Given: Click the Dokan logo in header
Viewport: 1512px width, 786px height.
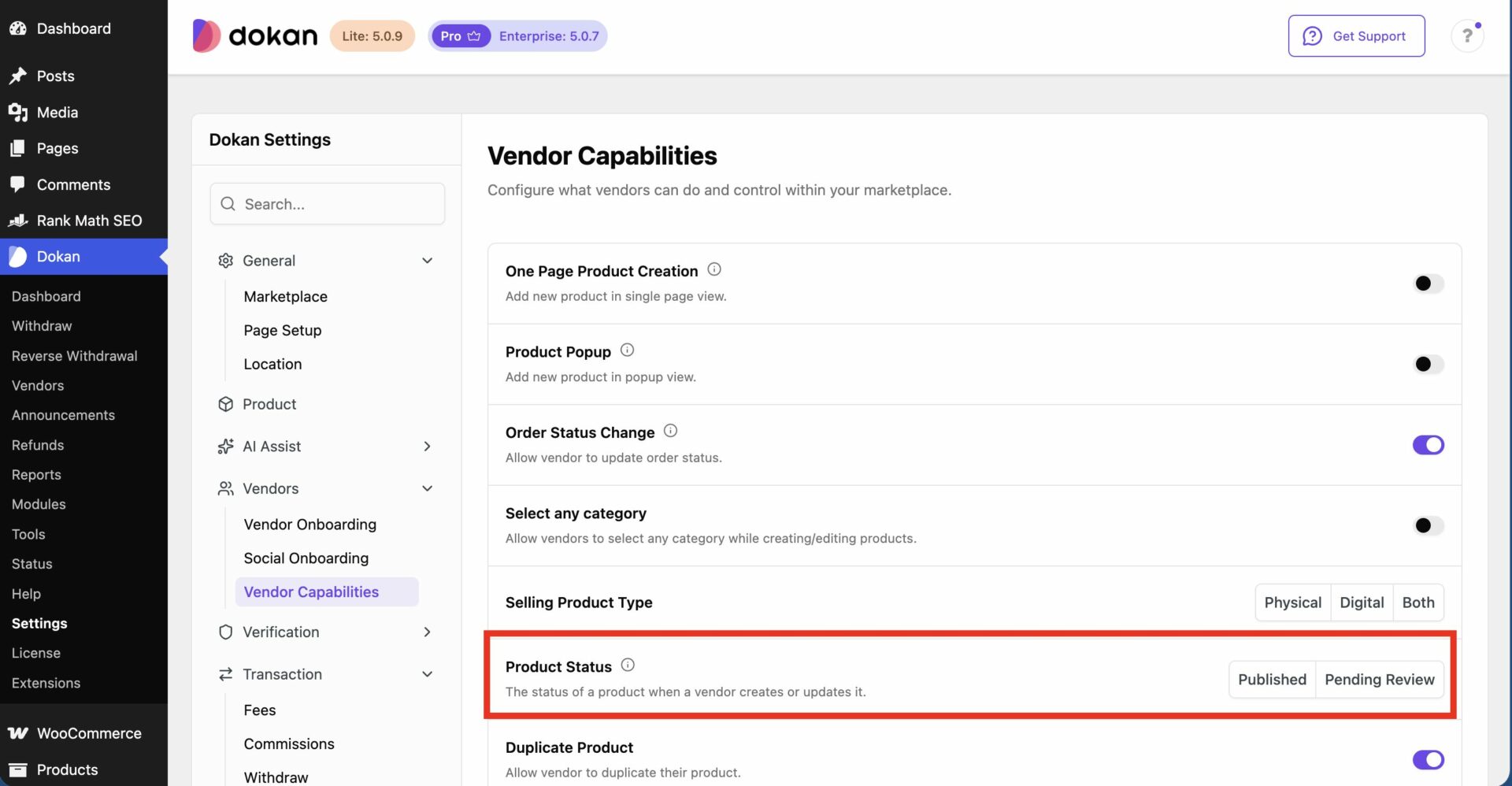Looking at the screenshot, I should [x=255, y=36].
